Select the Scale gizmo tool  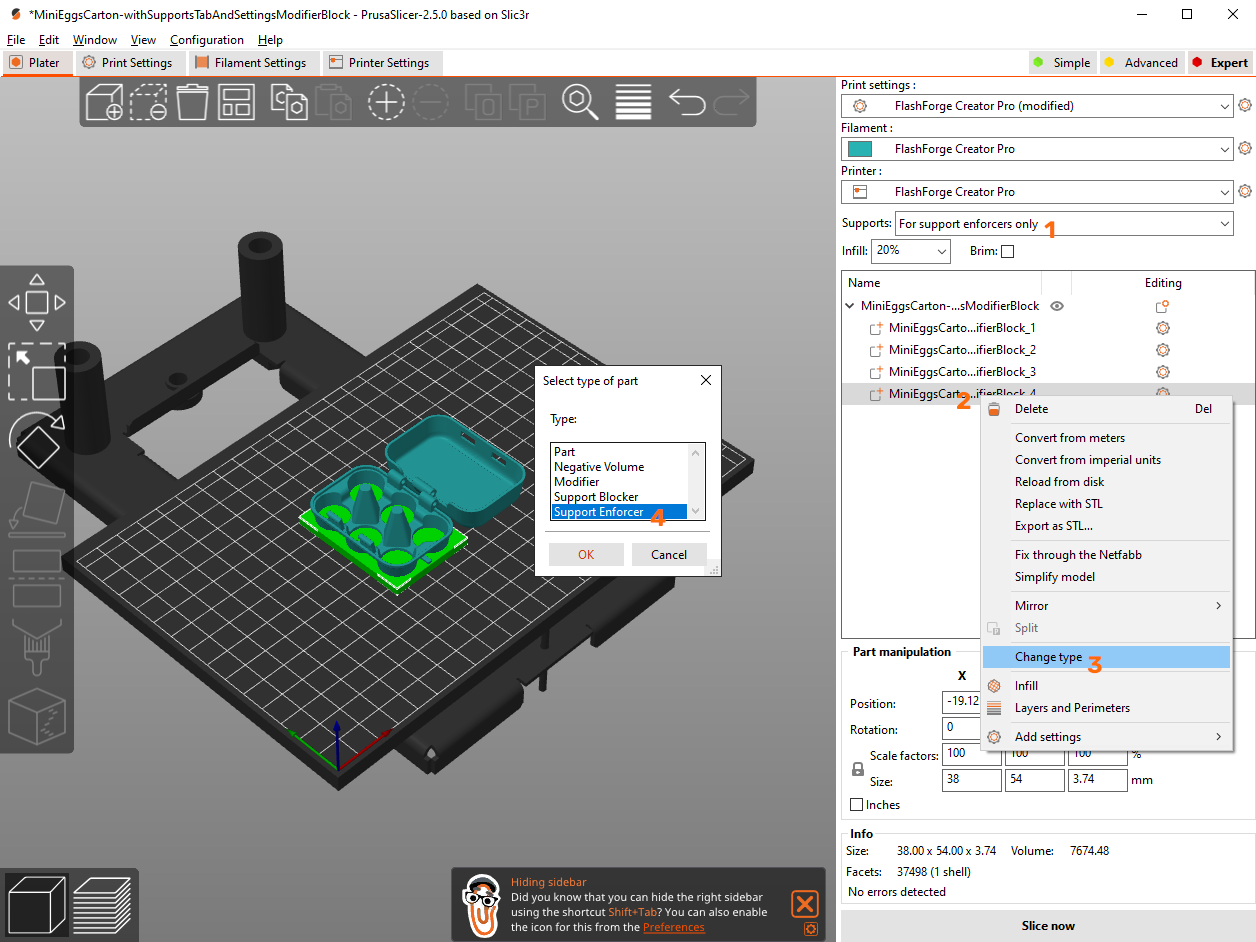click(37, 372)
